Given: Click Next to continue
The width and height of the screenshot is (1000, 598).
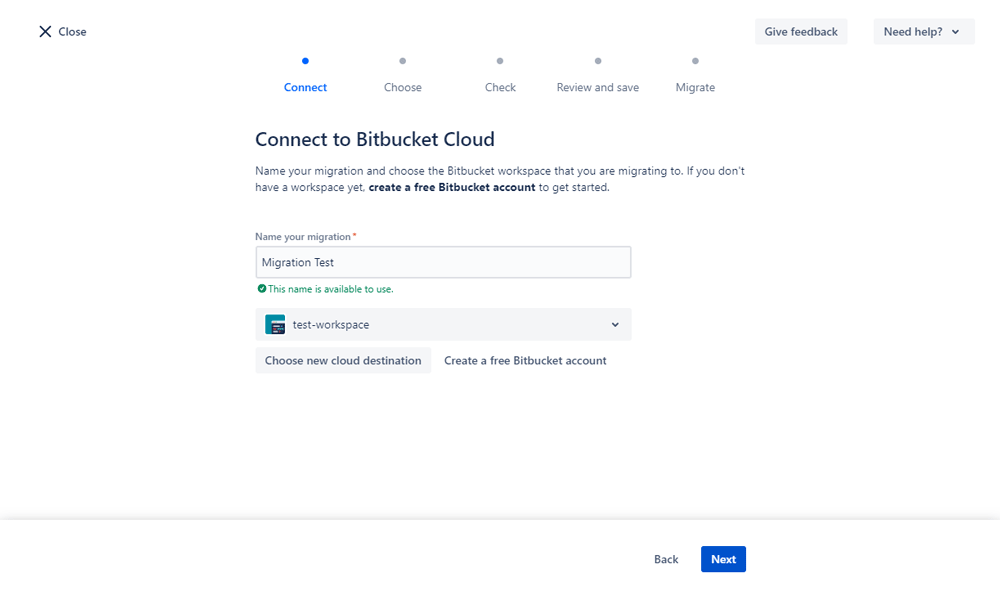Looking at the screenshot, I should 723,559.
